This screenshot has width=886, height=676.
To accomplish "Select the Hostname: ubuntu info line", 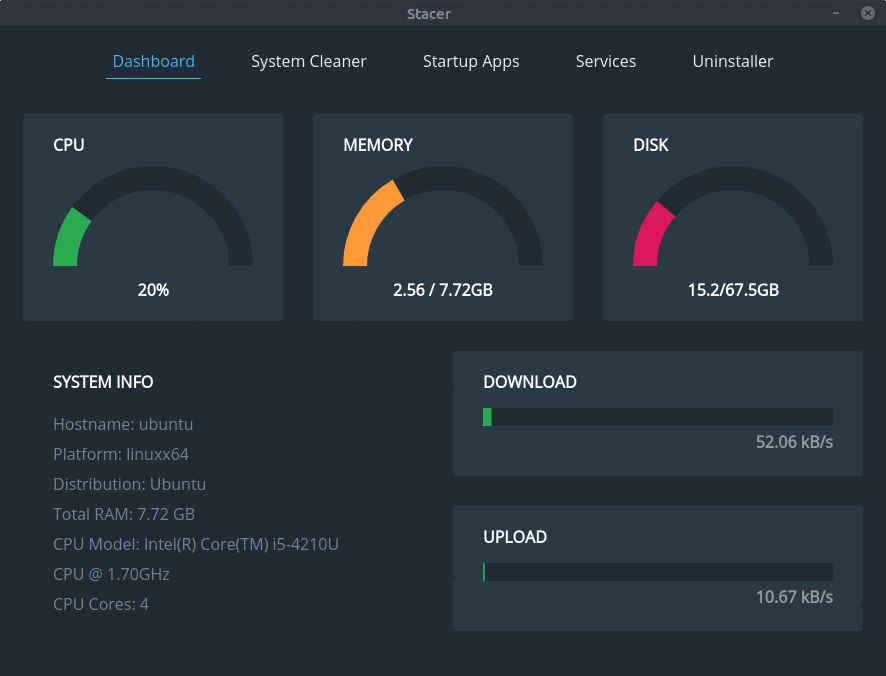I will pos(123,424).
